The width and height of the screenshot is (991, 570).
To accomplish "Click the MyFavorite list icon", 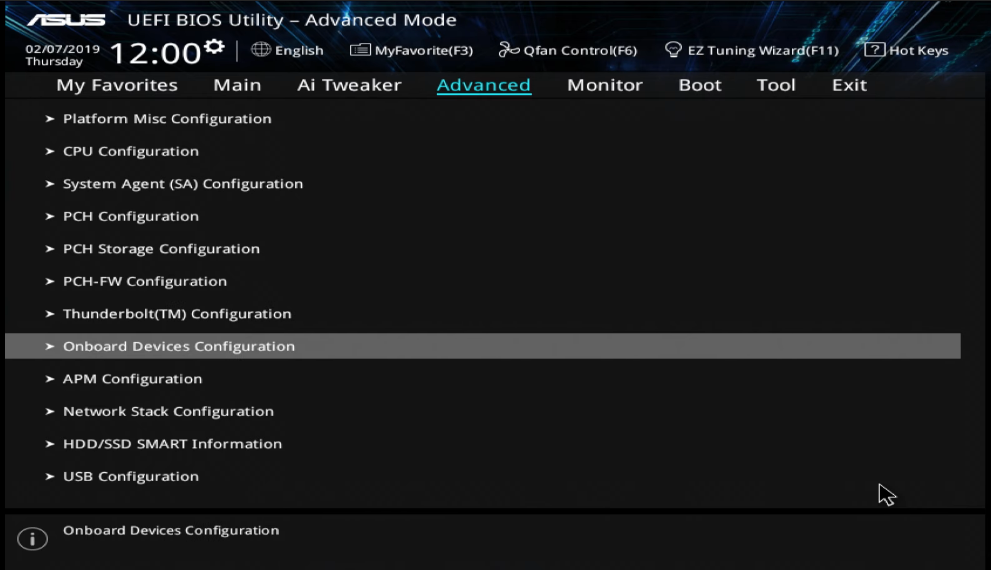I will pyautogui.click(x=360, y=49).
